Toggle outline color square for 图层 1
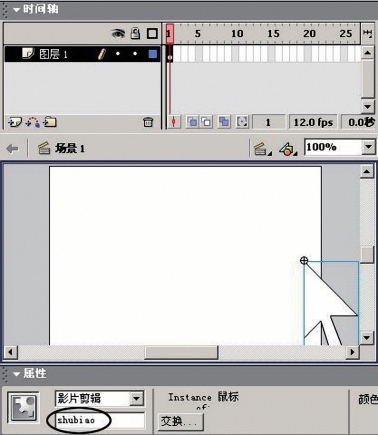This screenshot has height=435, width=378. tap(153, 54)
